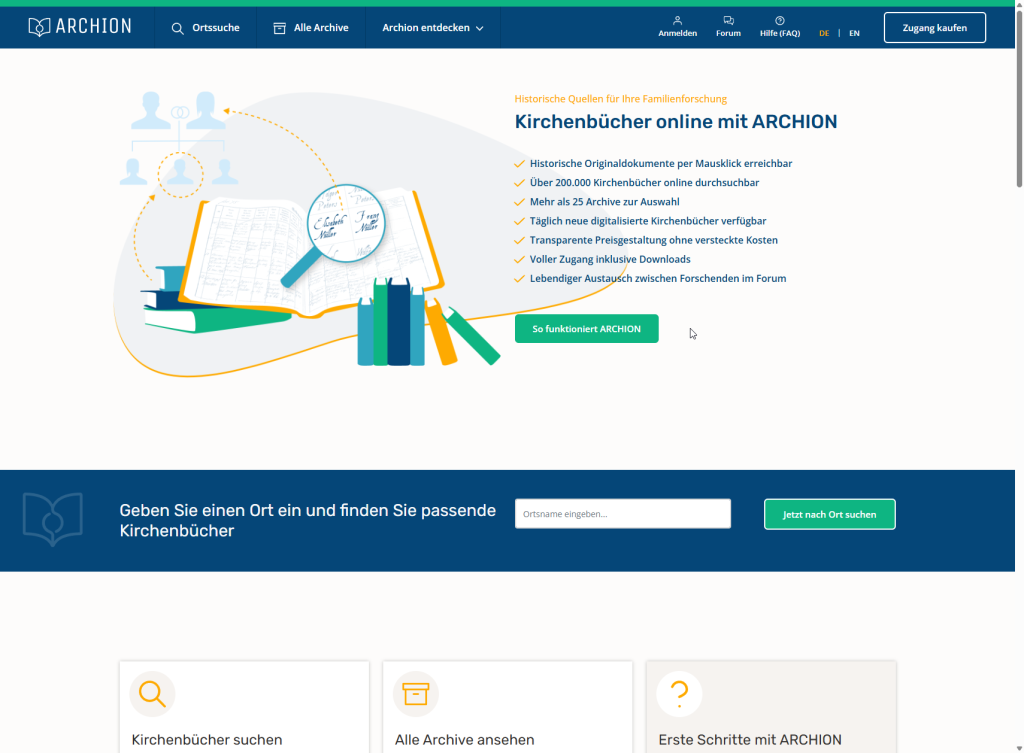The image size is (1024, 753).
Task: Click the text Voller Zugang inklusive Downloads
Action: tap(610, 259)
